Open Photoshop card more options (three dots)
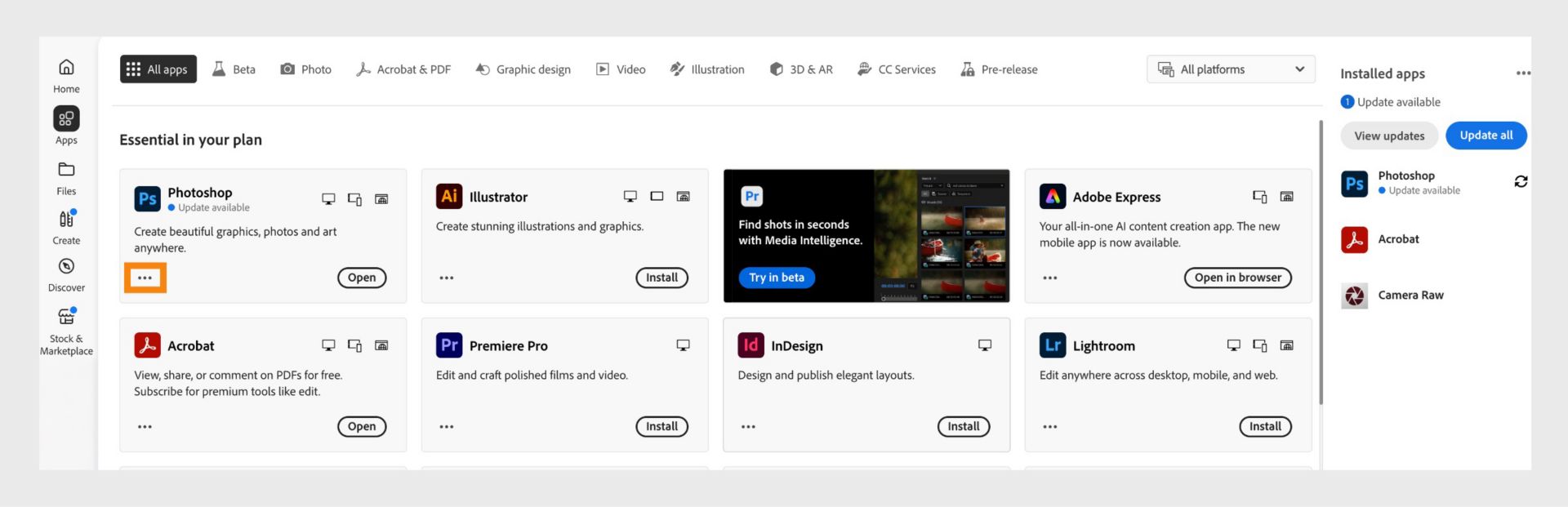 (x=145, y=278)
